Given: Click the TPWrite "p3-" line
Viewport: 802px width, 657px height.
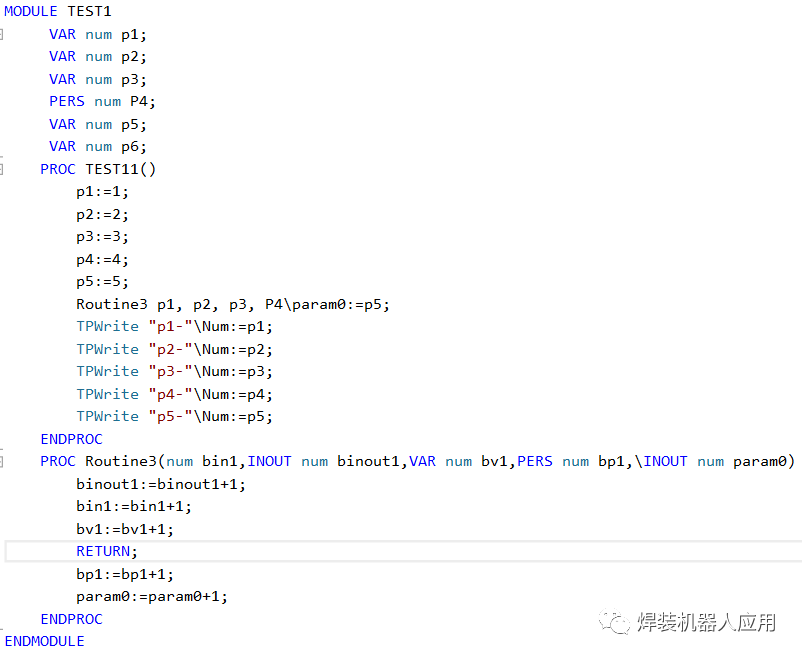Looking at the screenshot, I should coord(174,372).
